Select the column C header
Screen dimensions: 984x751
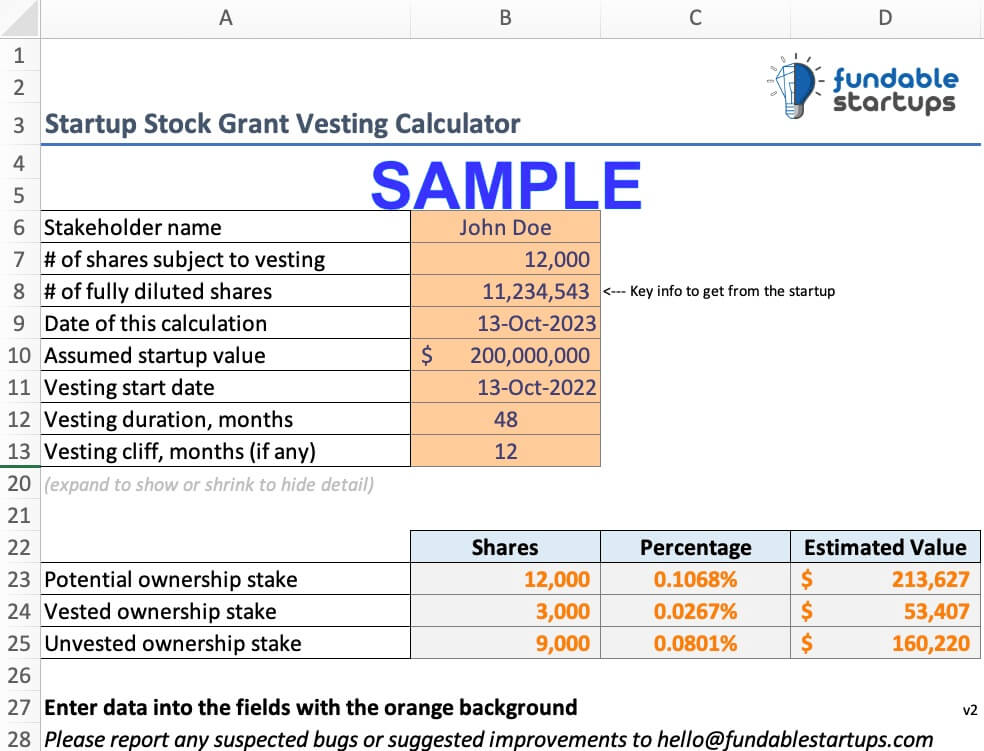pos(695,16)
